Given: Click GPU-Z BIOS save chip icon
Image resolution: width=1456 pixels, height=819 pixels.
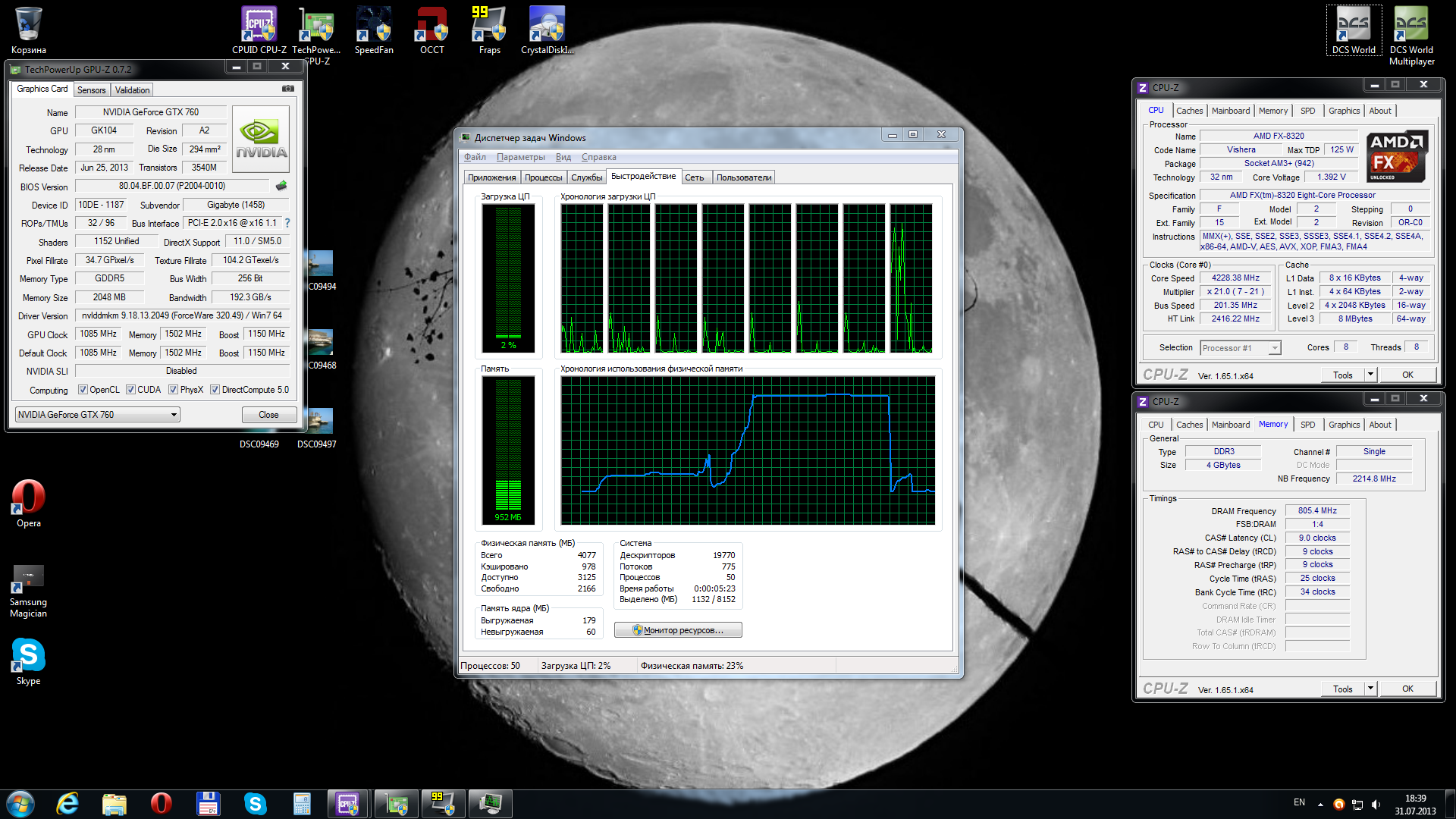Looking at the screenshot, I should click(281, 186).
